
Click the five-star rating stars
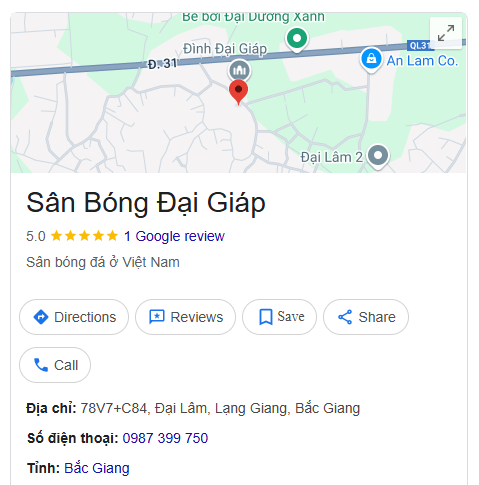click(x=84, y=236)
